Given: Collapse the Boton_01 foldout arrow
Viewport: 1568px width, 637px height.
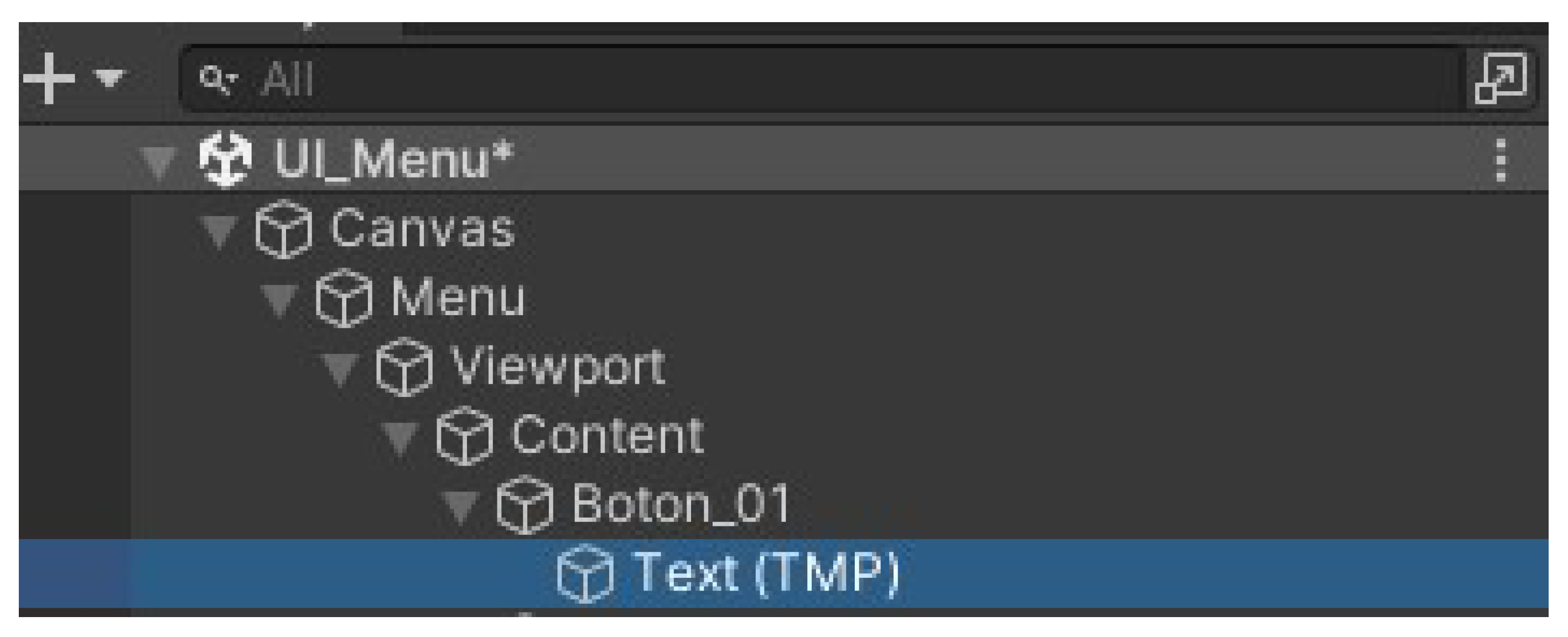Looking at the screenshot, I should pos(461,507).
